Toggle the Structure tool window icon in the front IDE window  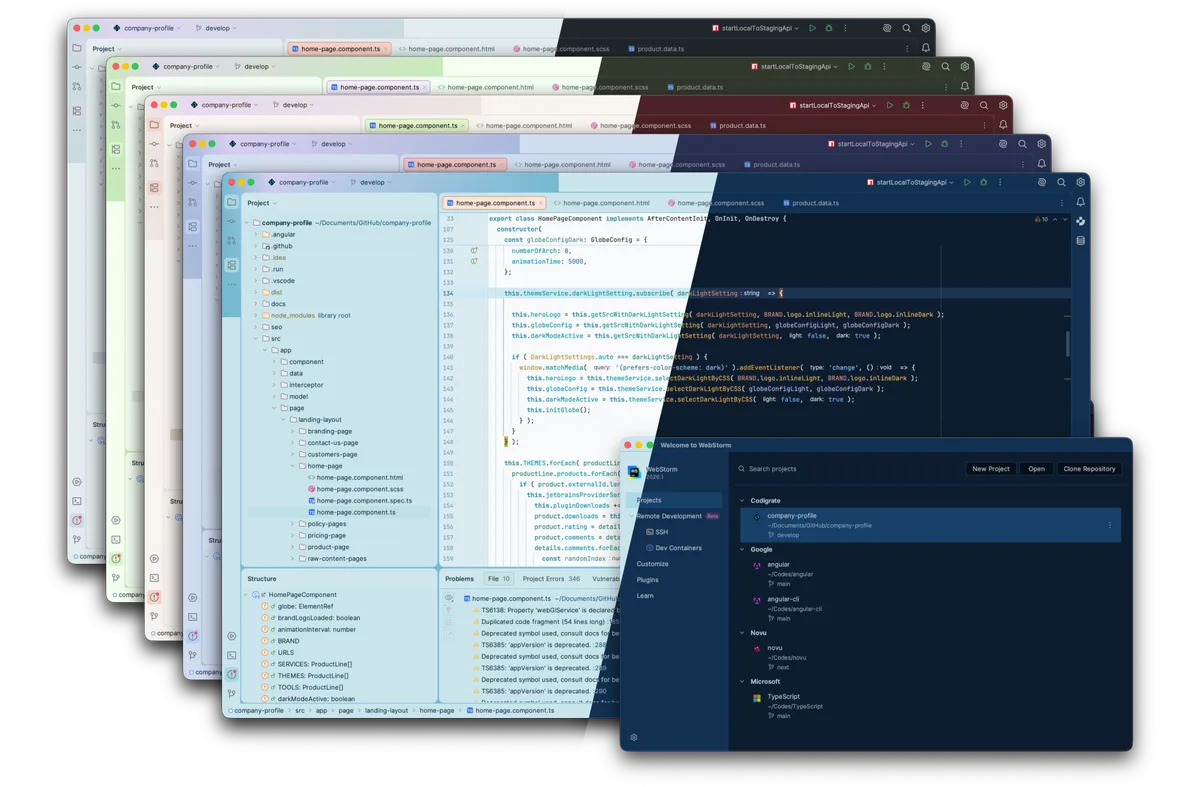pyautogui.click(x=232, y=265)
